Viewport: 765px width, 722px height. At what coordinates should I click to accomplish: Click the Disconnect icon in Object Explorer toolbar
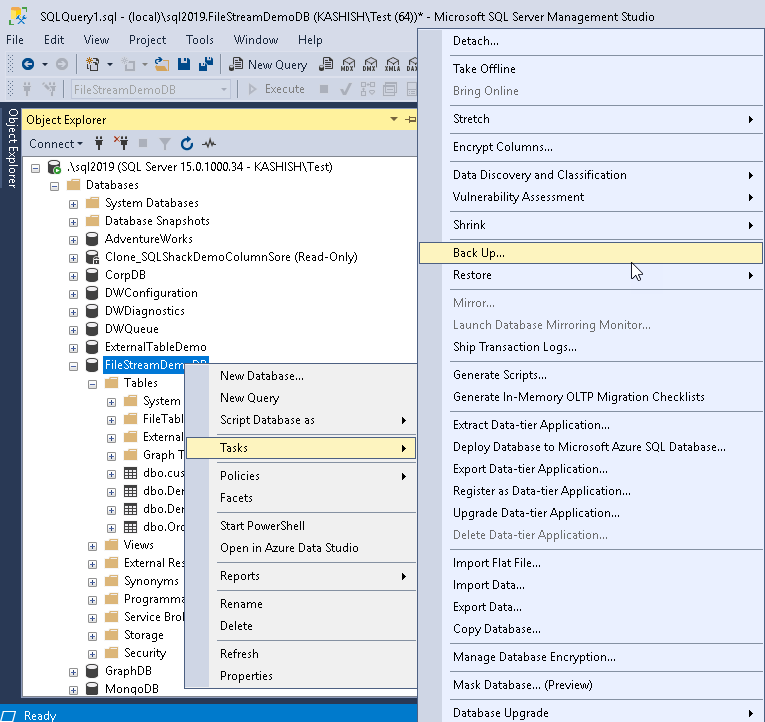pyautogui.click(x=121, y=143)
